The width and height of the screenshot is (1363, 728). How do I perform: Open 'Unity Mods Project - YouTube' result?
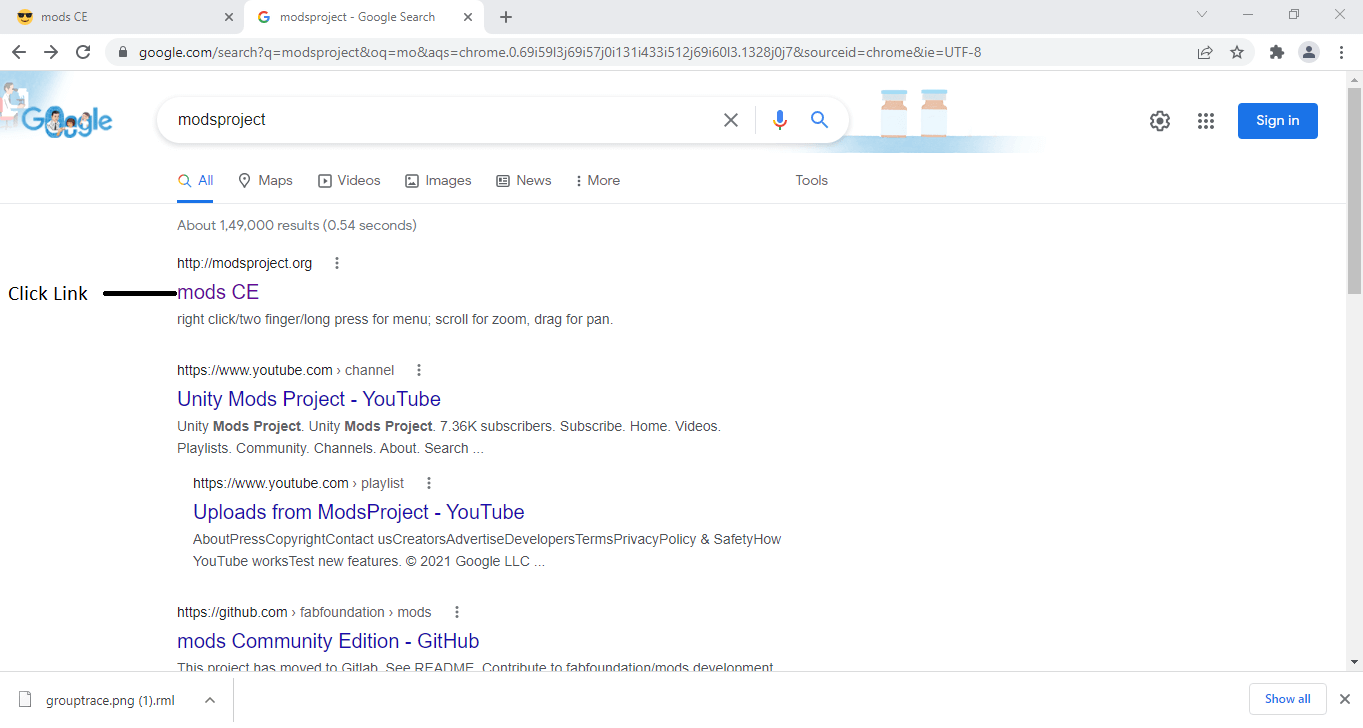(x=309, y=399)
